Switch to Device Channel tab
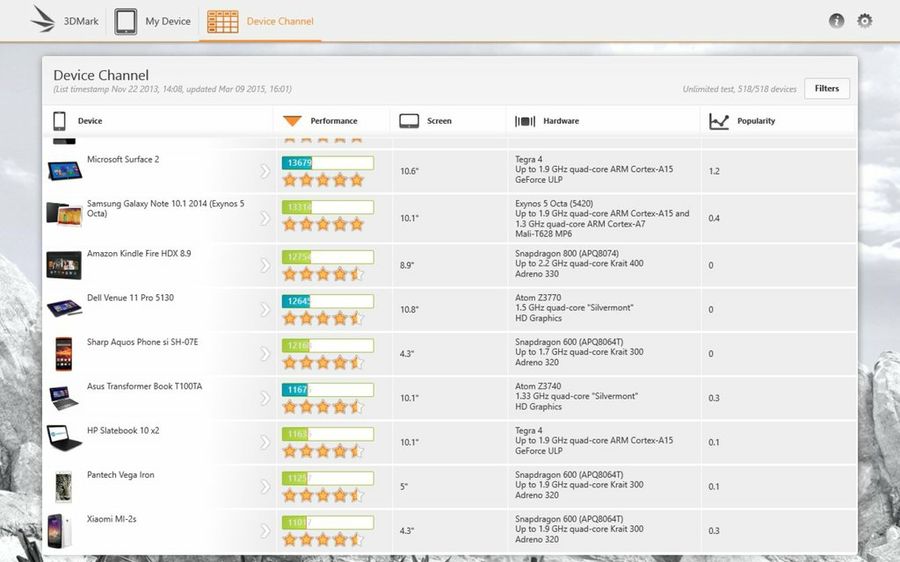The image size is (900, 562). (x=280, y=21)
